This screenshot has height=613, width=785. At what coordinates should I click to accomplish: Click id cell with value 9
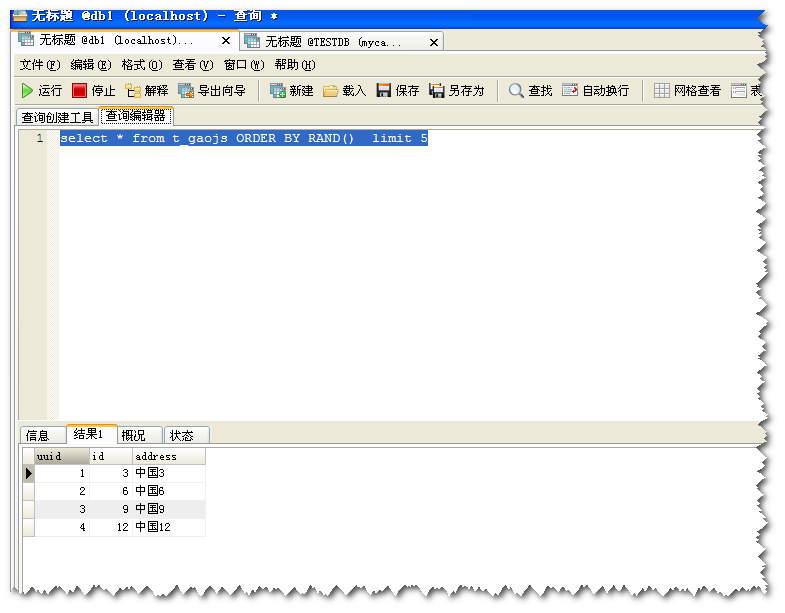click(111, 509)
